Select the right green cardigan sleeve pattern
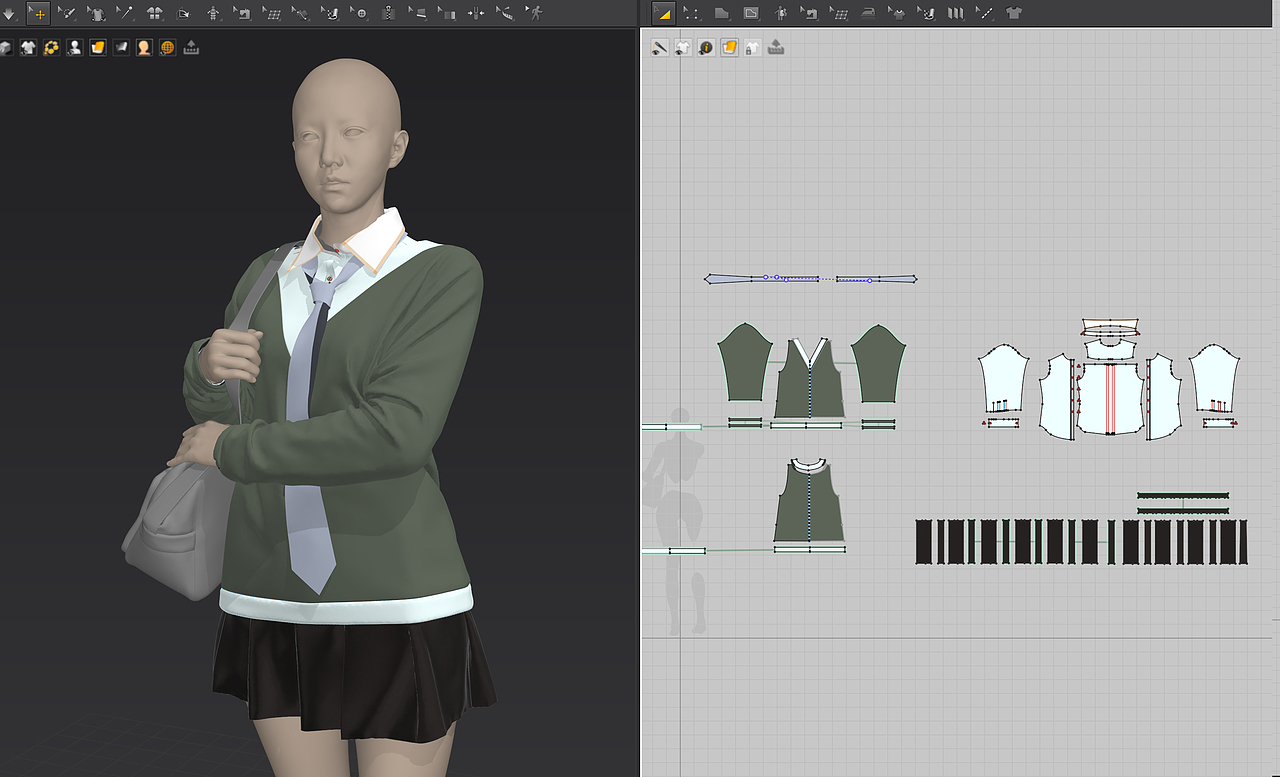 click(x=880, y=365)
